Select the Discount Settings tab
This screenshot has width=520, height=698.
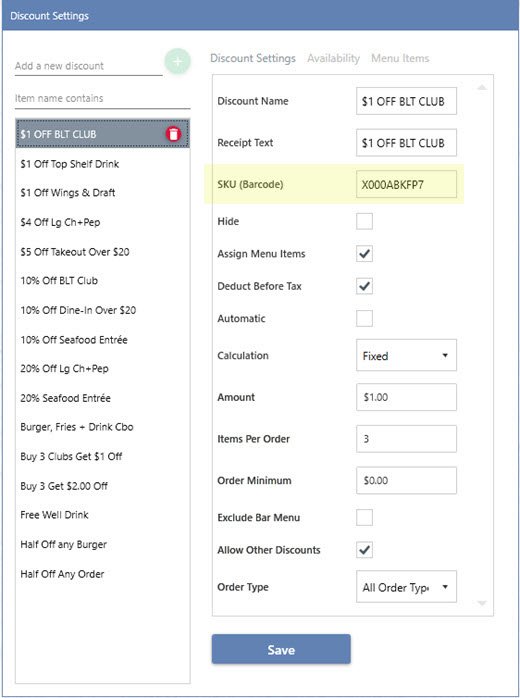pyautogui.click(x=253, y=58)
